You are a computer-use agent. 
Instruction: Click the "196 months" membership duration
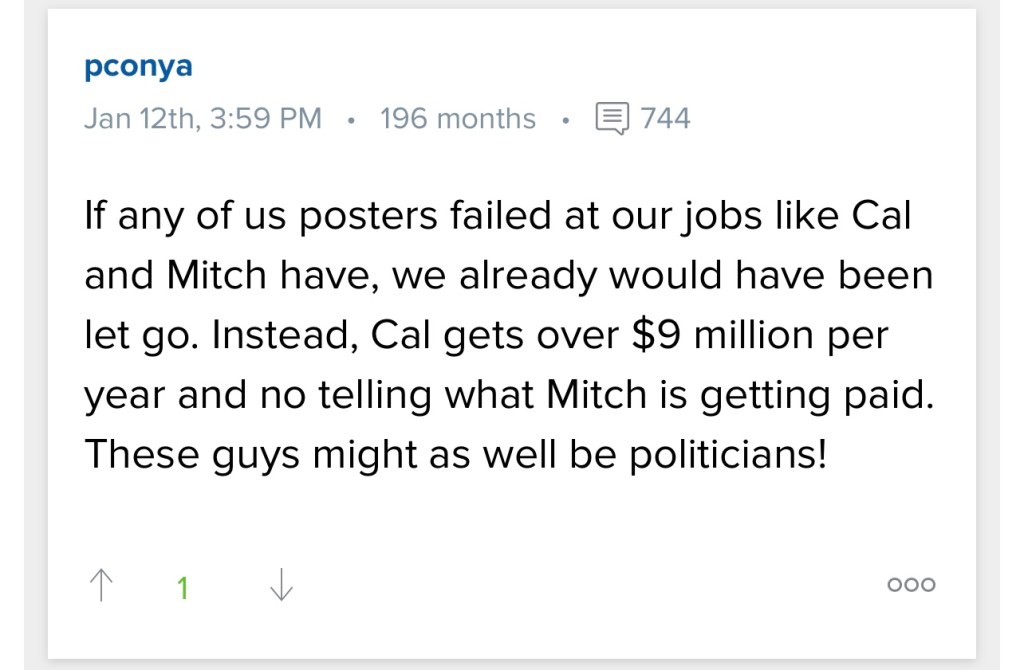458,118
